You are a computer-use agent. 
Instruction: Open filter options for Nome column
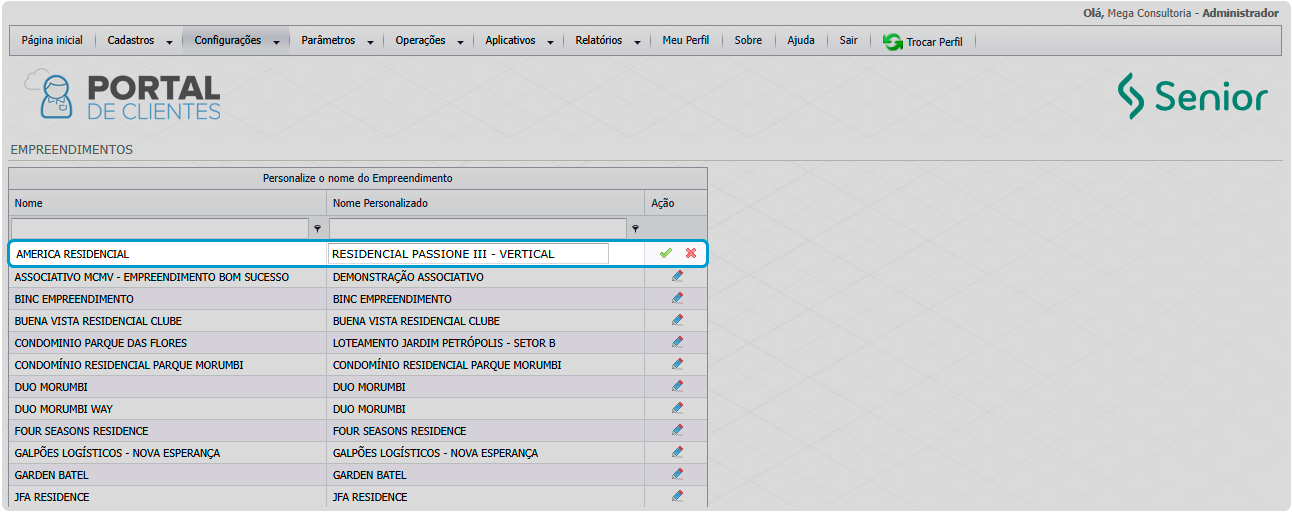[317, 228]
